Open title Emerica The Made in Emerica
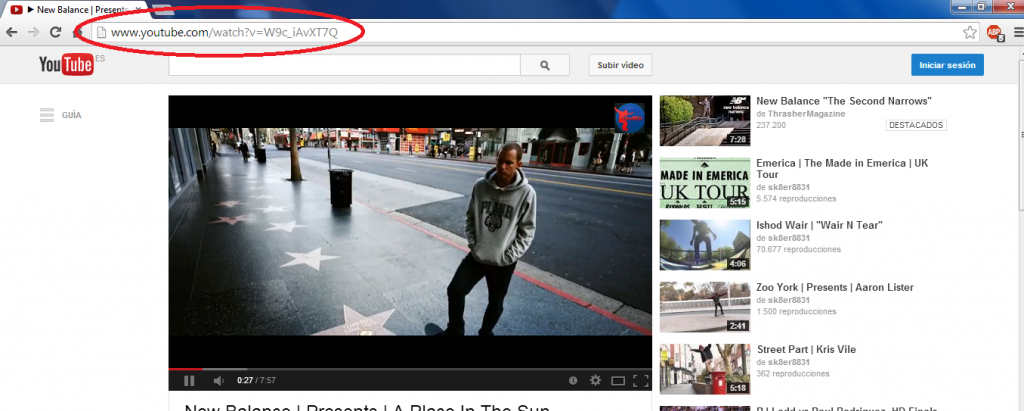 pyautogui.click(x=842, y=169)
